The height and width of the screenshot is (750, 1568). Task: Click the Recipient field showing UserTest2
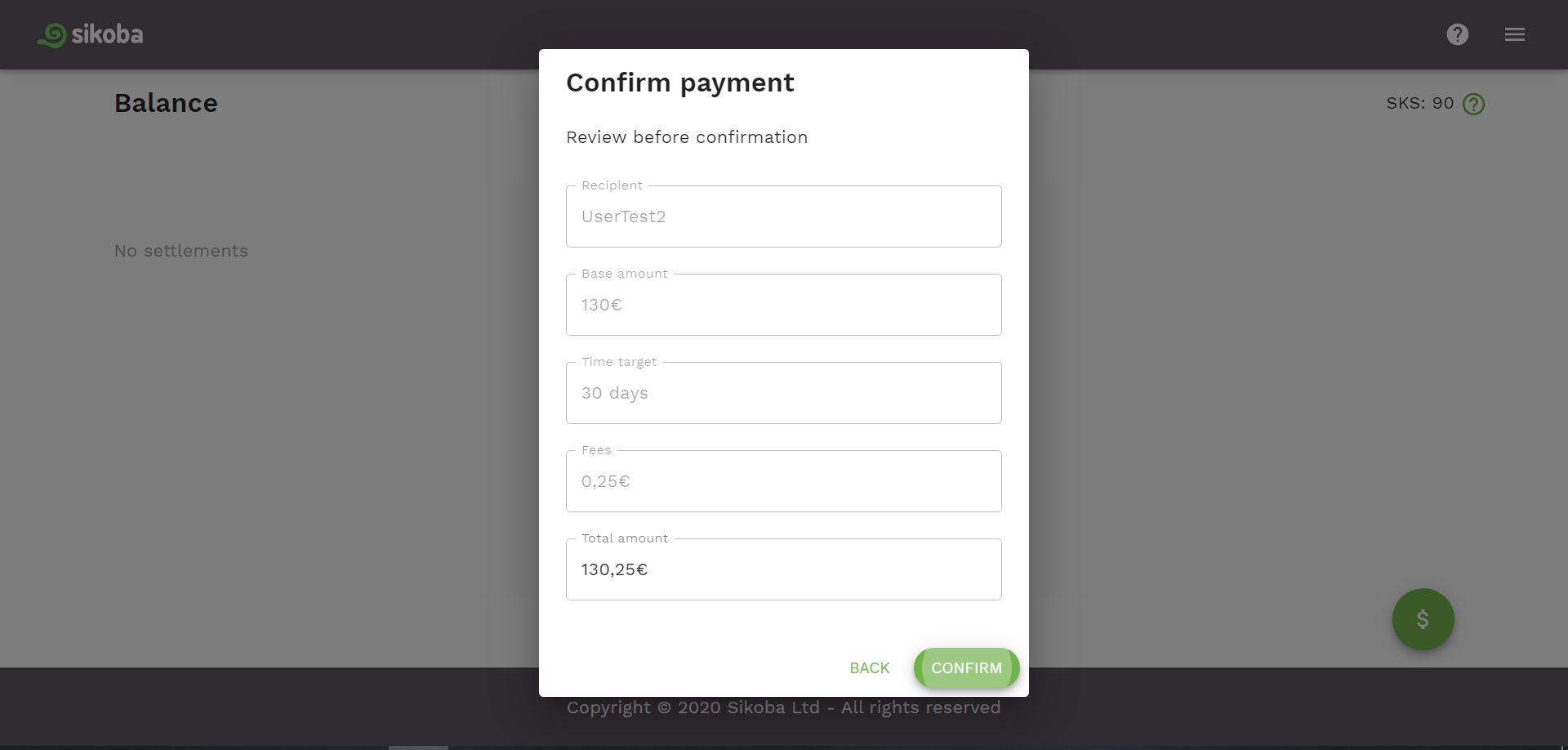pyautogui.click(x=784, y=217)
